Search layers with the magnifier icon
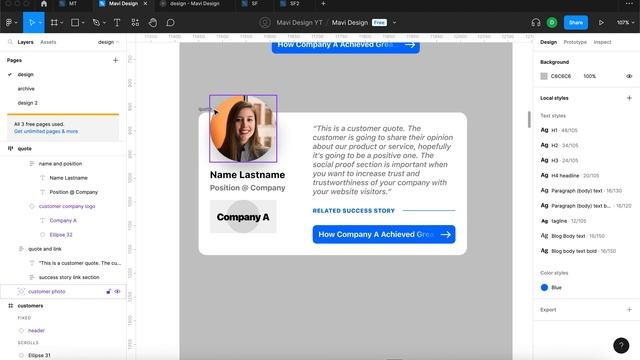 pyautogui.click(x=10, y=42)
